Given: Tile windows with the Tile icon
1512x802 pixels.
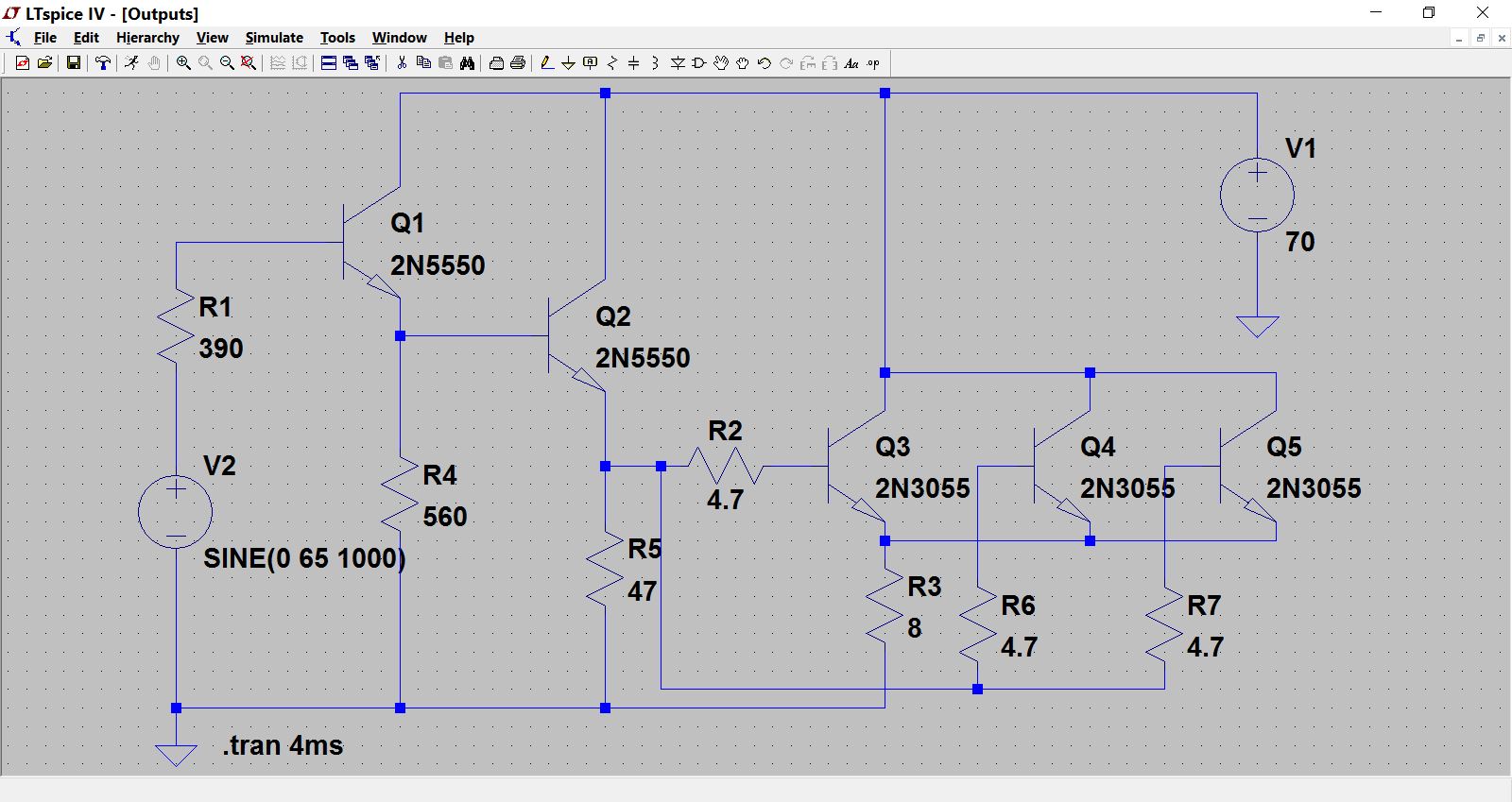Looking at the screenshot, I should click(x=329, y=63).
